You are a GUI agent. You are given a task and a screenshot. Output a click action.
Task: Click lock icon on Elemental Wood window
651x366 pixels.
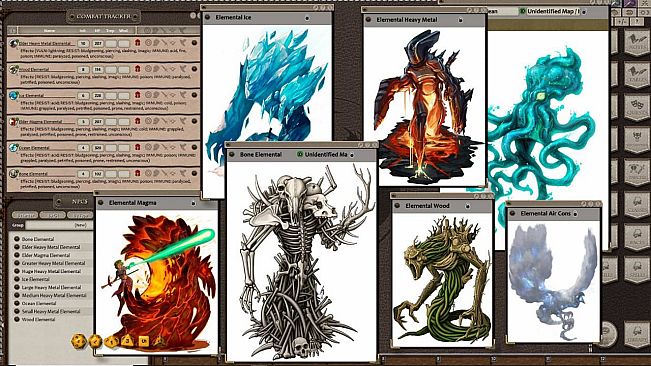467,206
